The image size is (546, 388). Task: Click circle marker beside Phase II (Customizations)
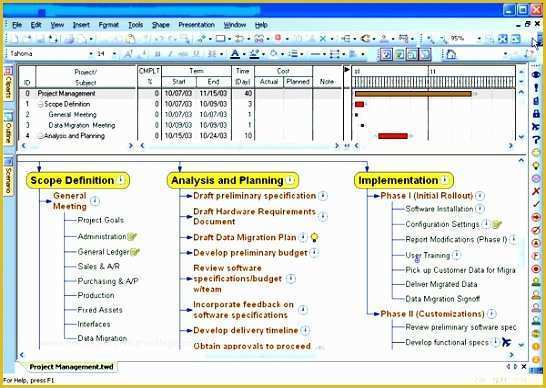491,314
